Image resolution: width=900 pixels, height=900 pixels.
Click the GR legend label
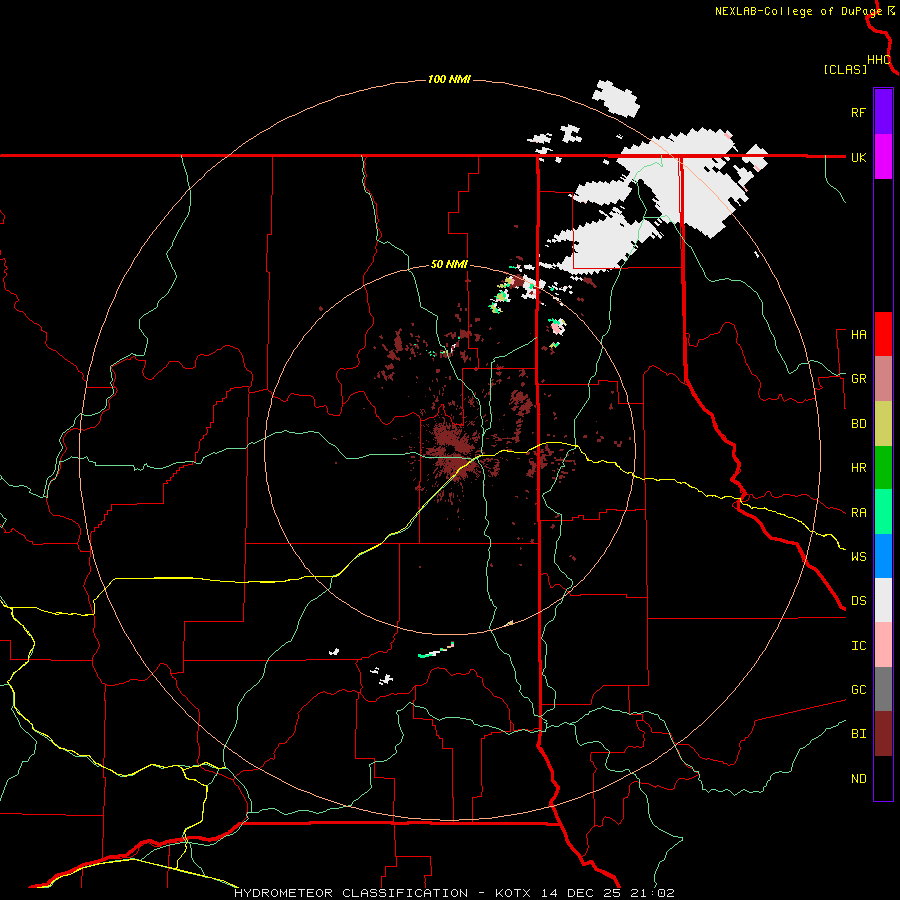click(x=859, y=379)
